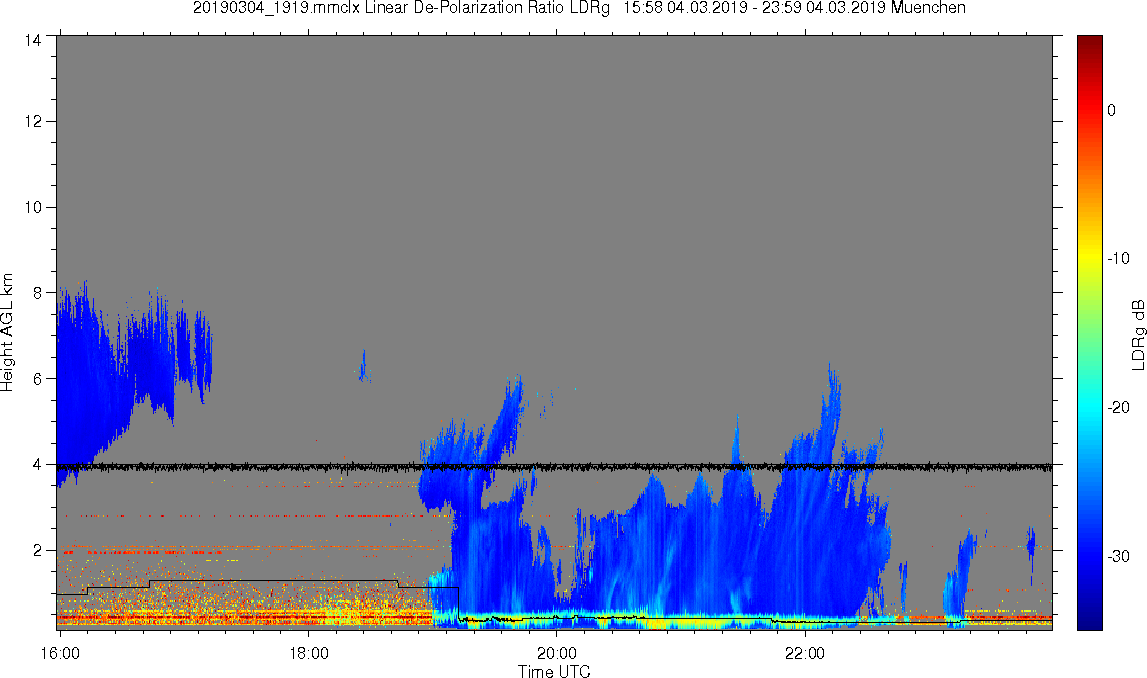
Task: Click the 8 km height tick label
Action: (37, 293)
